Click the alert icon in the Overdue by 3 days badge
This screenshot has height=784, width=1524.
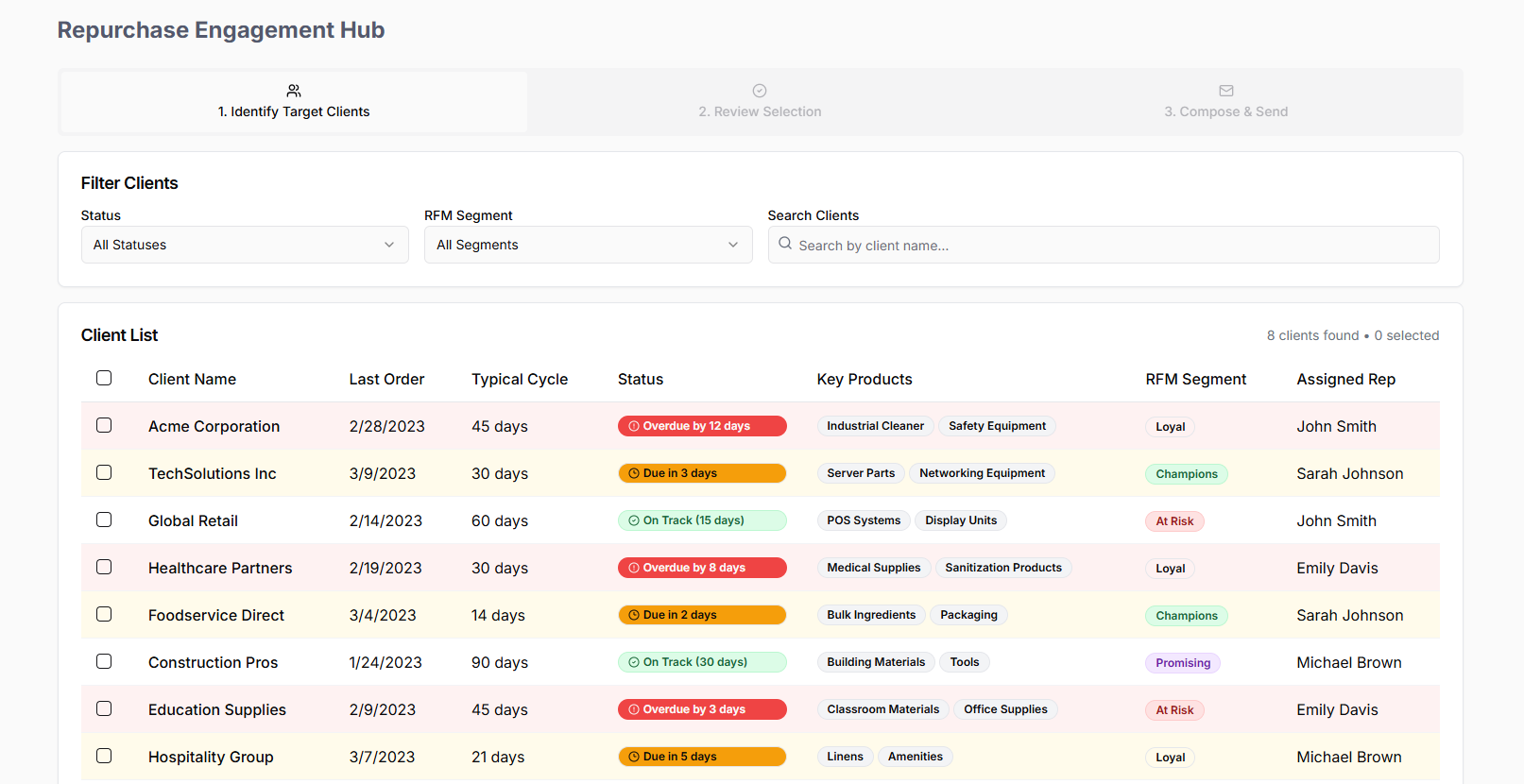[x=634, y=709]
